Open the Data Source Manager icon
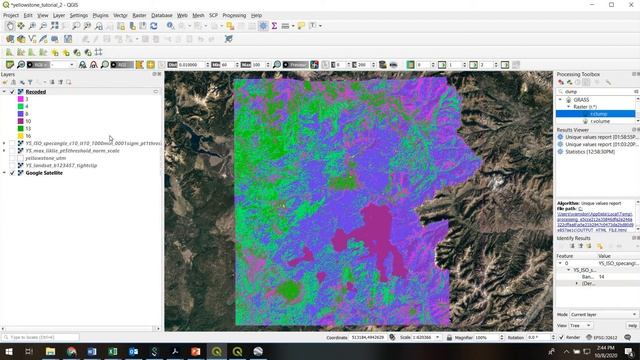This screenshot has height=360, width=640. tap(10, 39)
